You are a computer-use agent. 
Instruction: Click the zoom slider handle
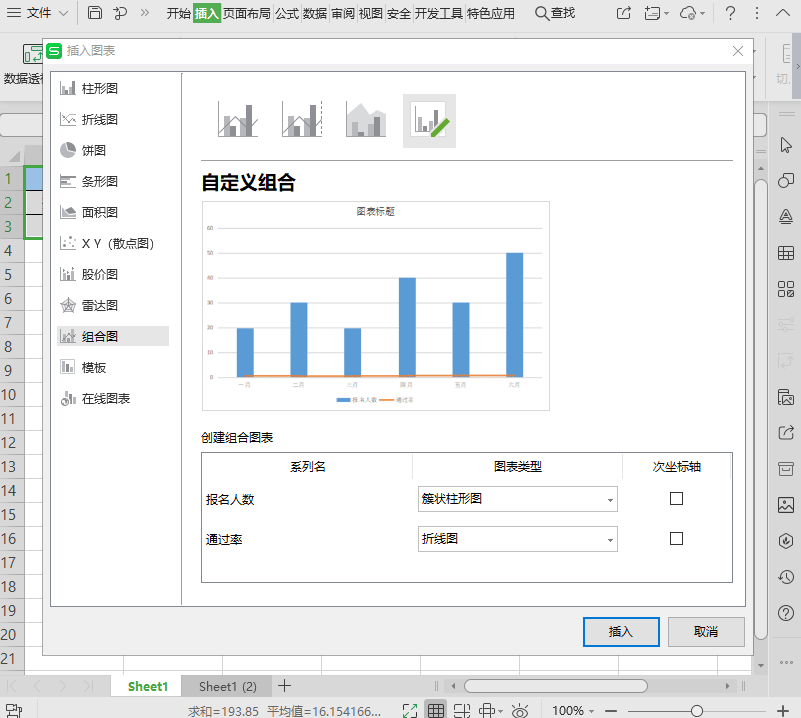point(696,711)
